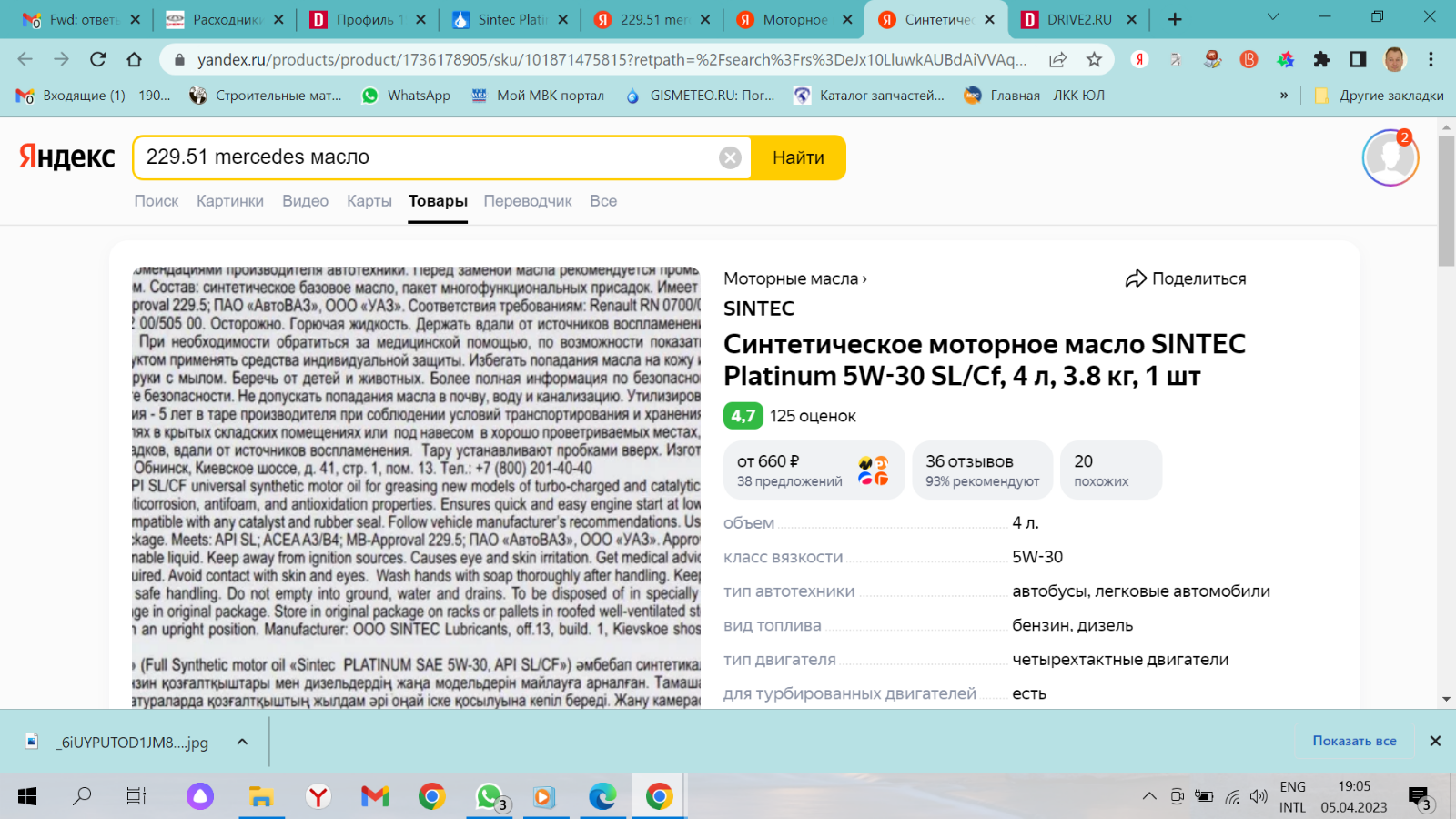
Task: Open 20 похожих similar products card
Action: [1110, 470]
